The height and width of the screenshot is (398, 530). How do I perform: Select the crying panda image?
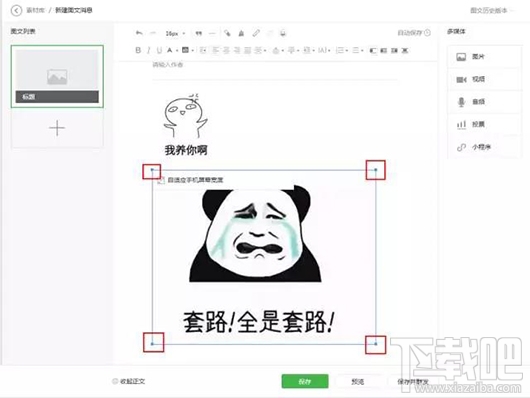coord(264,257)
